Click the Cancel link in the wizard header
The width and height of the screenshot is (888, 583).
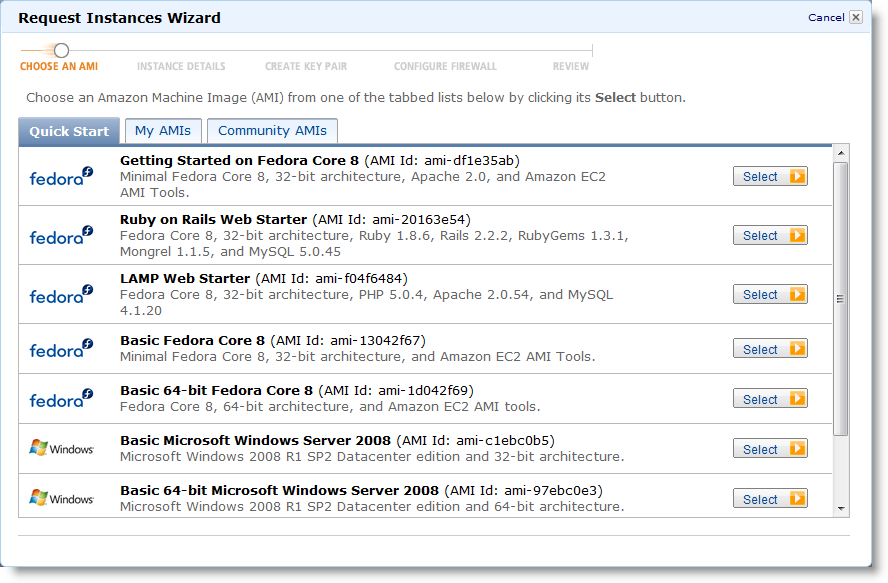(826, 18)
